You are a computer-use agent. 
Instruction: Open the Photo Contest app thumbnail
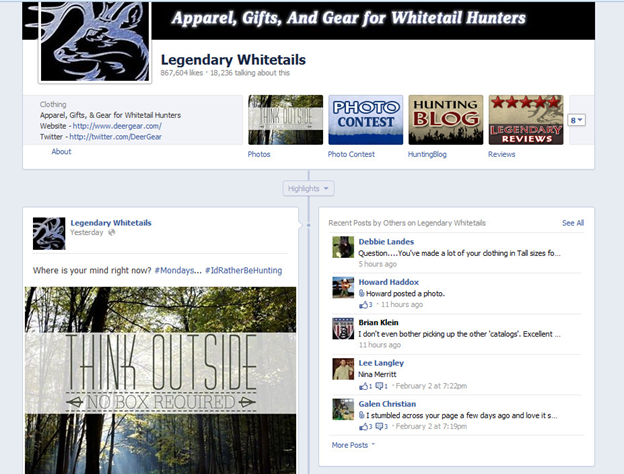(x=365, y=120)
